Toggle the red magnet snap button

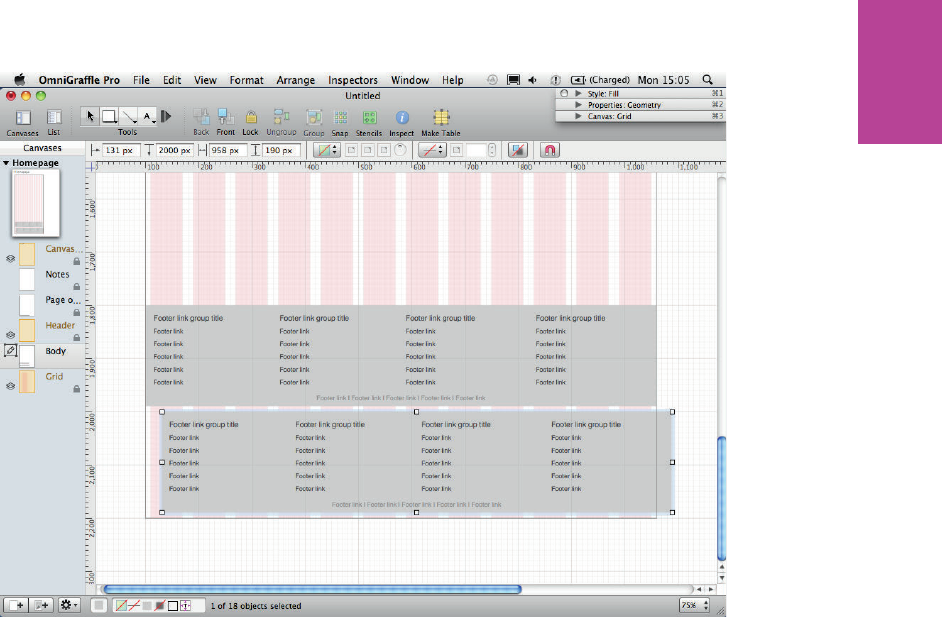point(549,150)
